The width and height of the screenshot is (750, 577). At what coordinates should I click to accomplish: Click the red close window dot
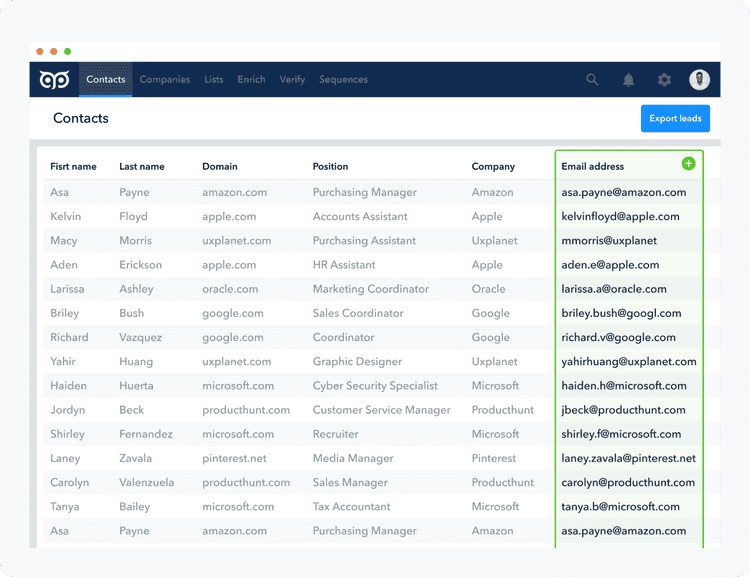click(x=40, y=51)
